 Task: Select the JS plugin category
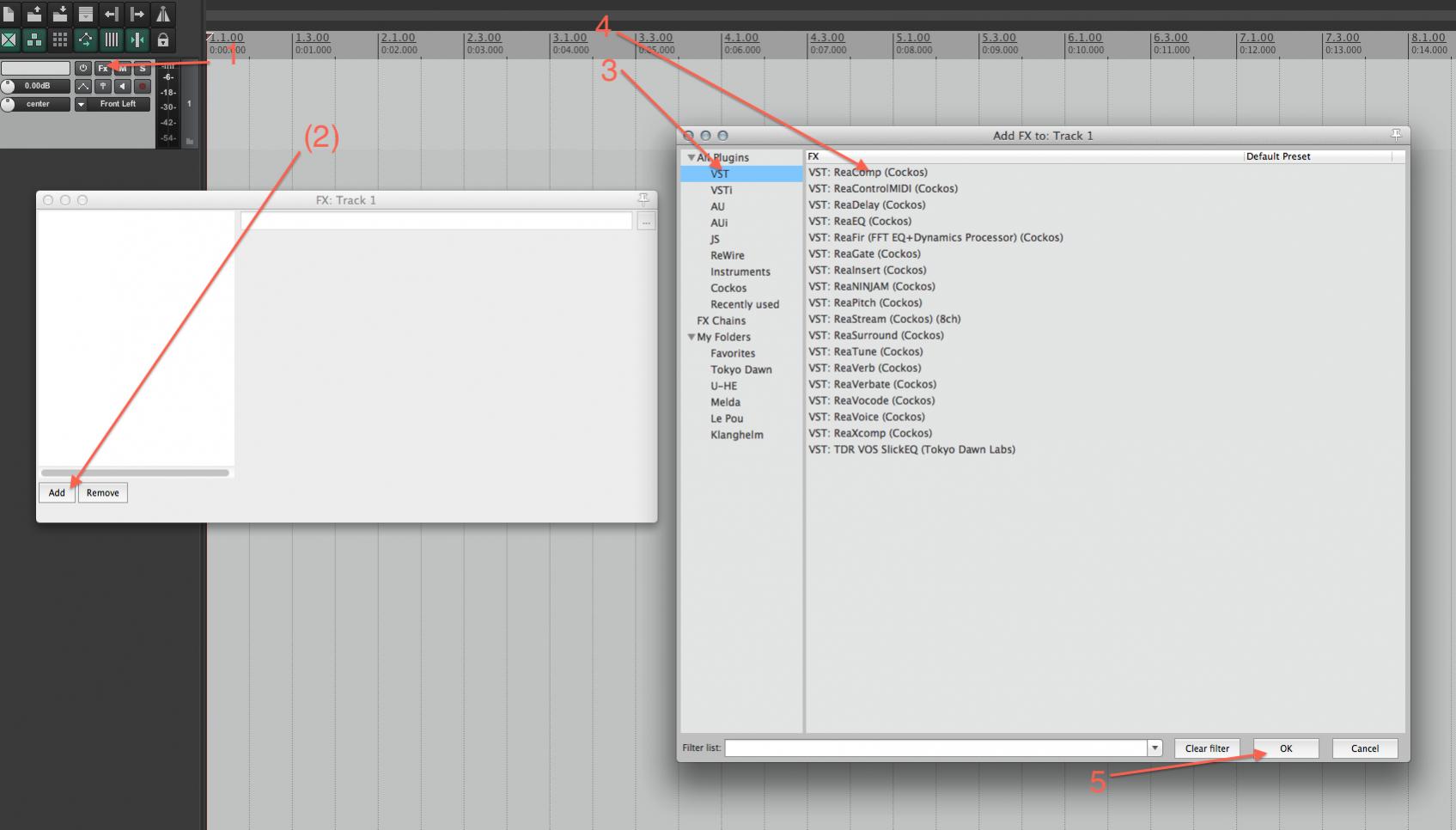pyautogui.click(x=715, y=239)
